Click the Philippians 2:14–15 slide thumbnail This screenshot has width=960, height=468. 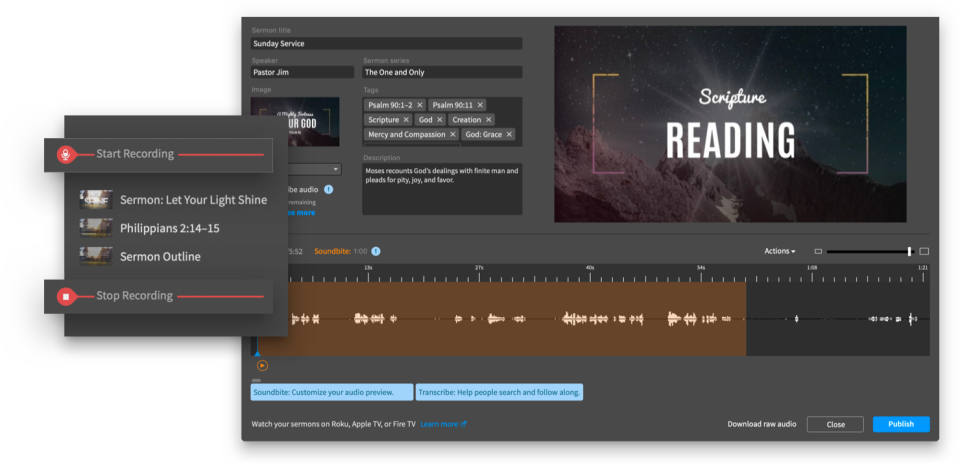(96, 228)
